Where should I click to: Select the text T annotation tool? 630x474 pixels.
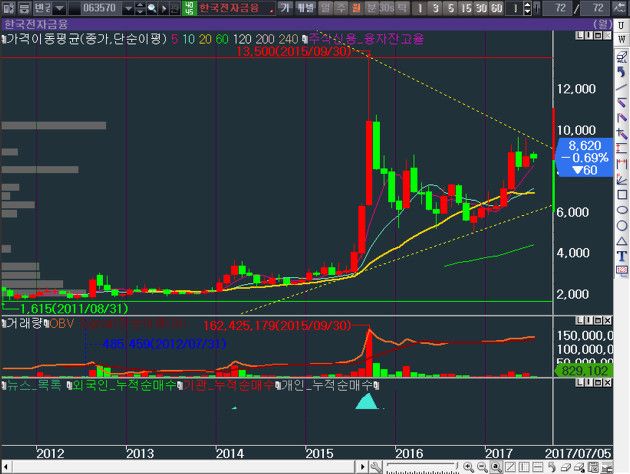coord(622,256)
